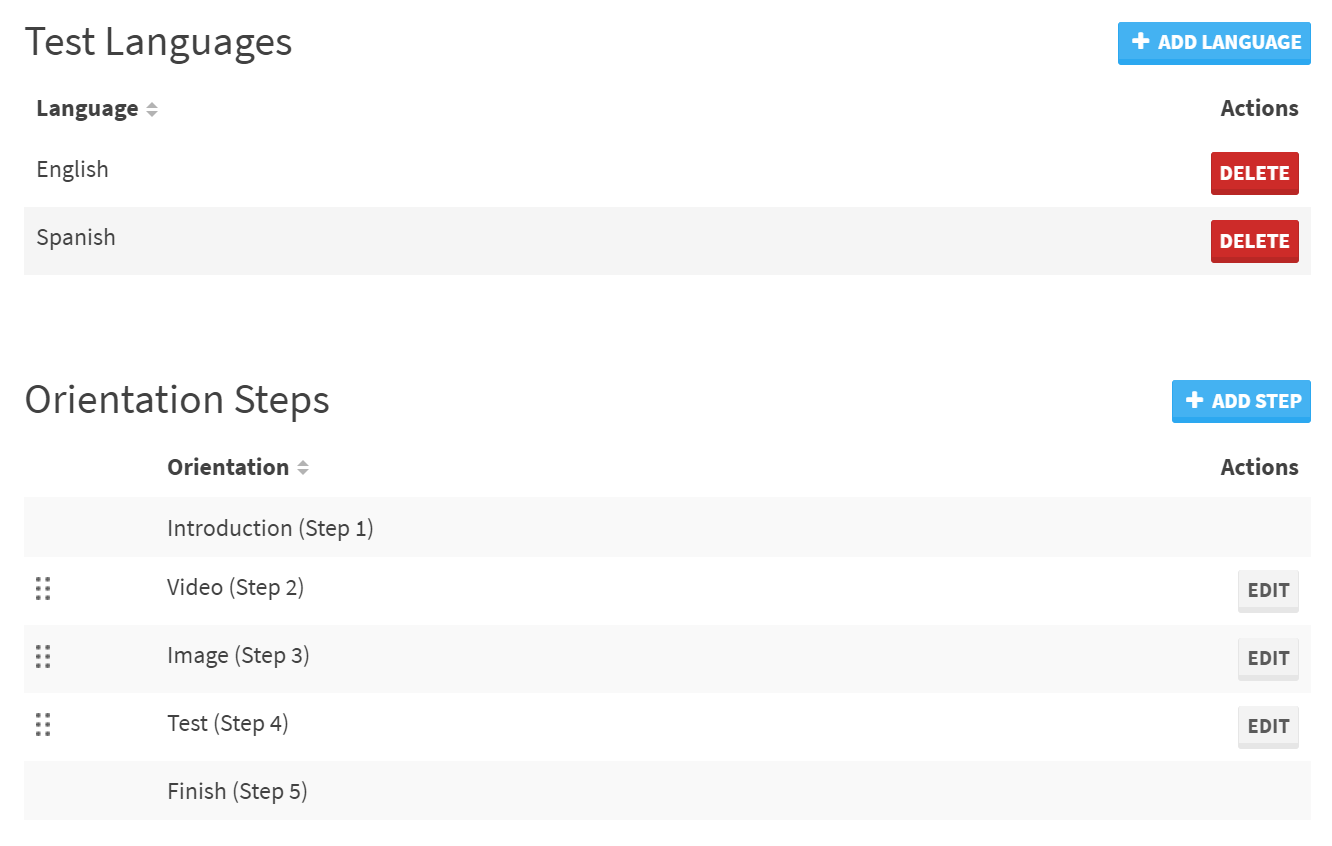Screen dimensions: 1332x846
Task: Sort by the Orientation column sort arrows
Action: click(x=303, y=468)
